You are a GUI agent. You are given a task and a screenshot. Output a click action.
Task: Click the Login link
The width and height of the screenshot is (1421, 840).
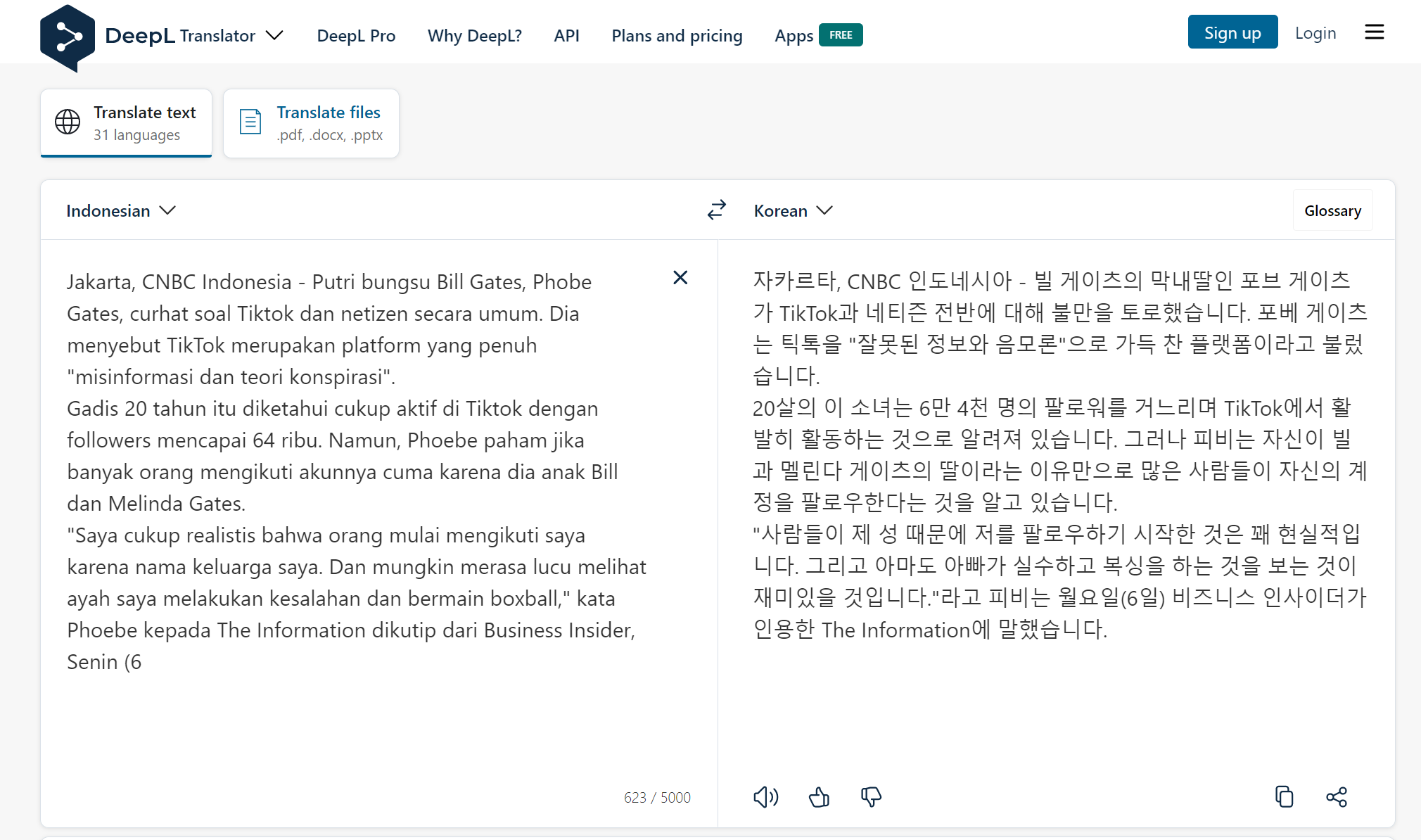(1315, 32)
